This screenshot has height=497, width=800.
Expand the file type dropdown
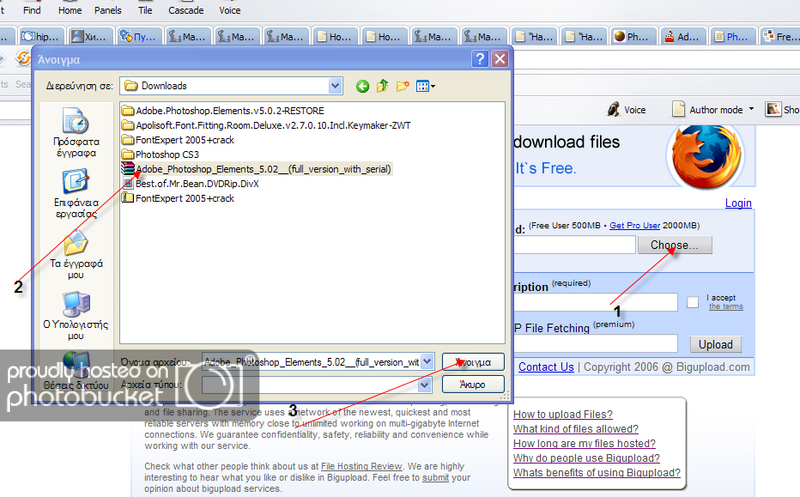427,383
